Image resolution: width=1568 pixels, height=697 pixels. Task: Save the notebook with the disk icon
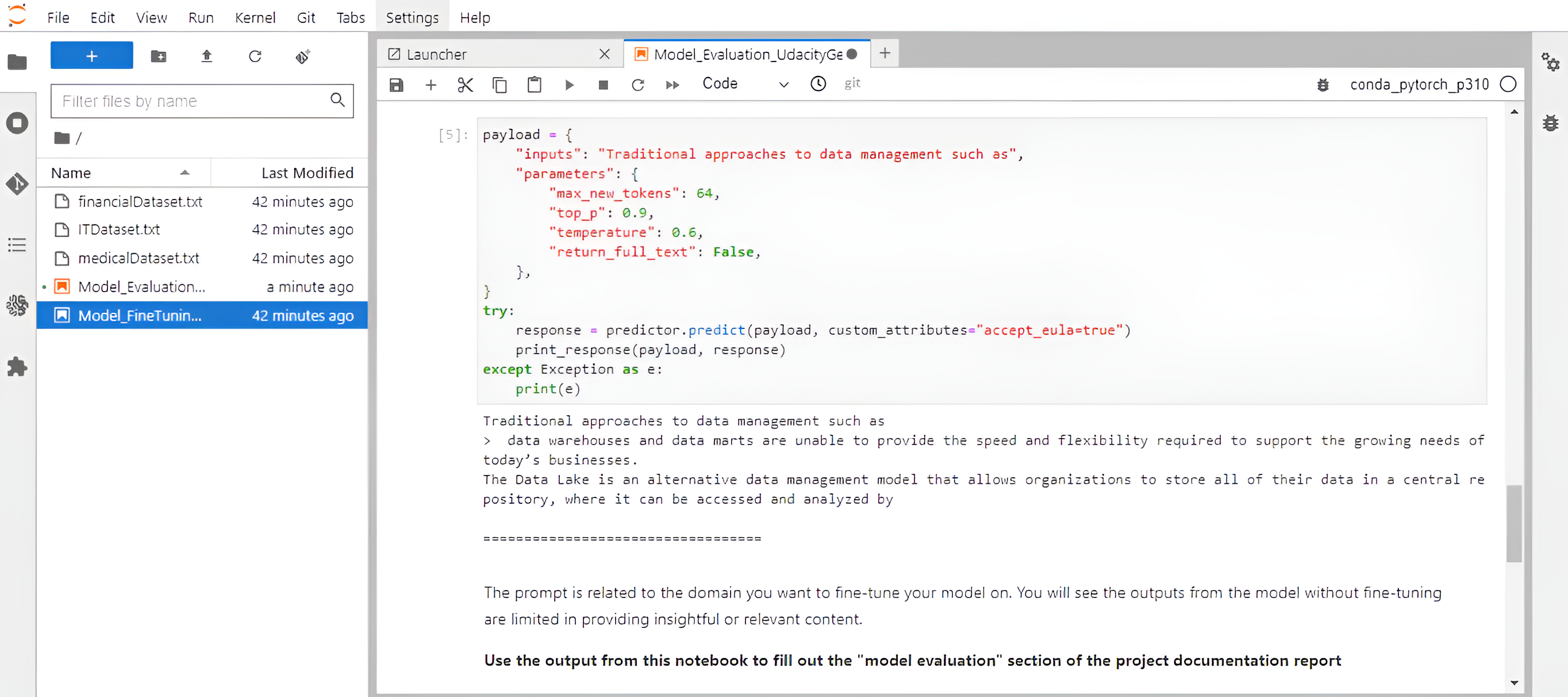pos(395,85)
